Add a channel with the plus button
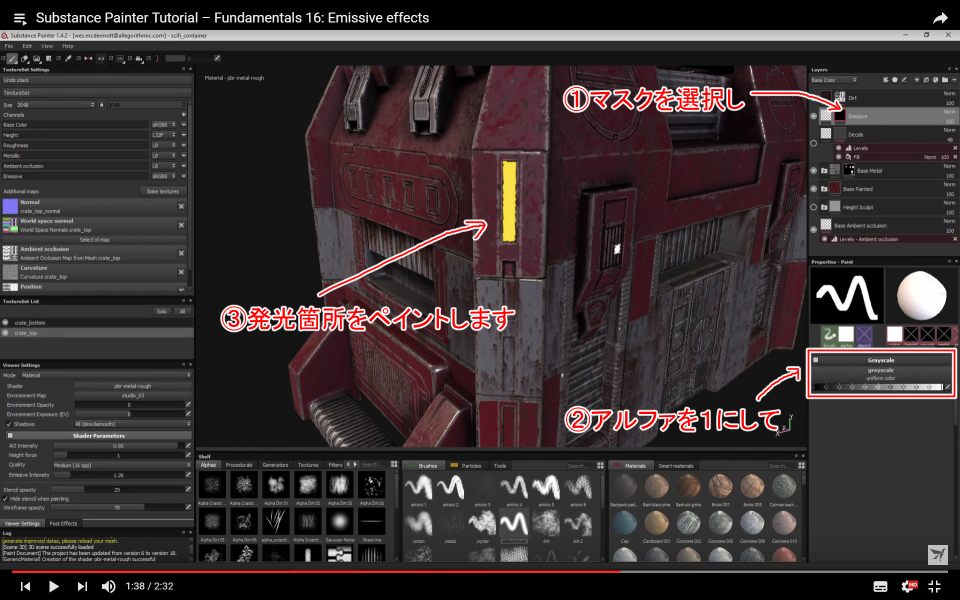Image resolution: width=960 pixels, height=600 pixels. click(183, 114)
